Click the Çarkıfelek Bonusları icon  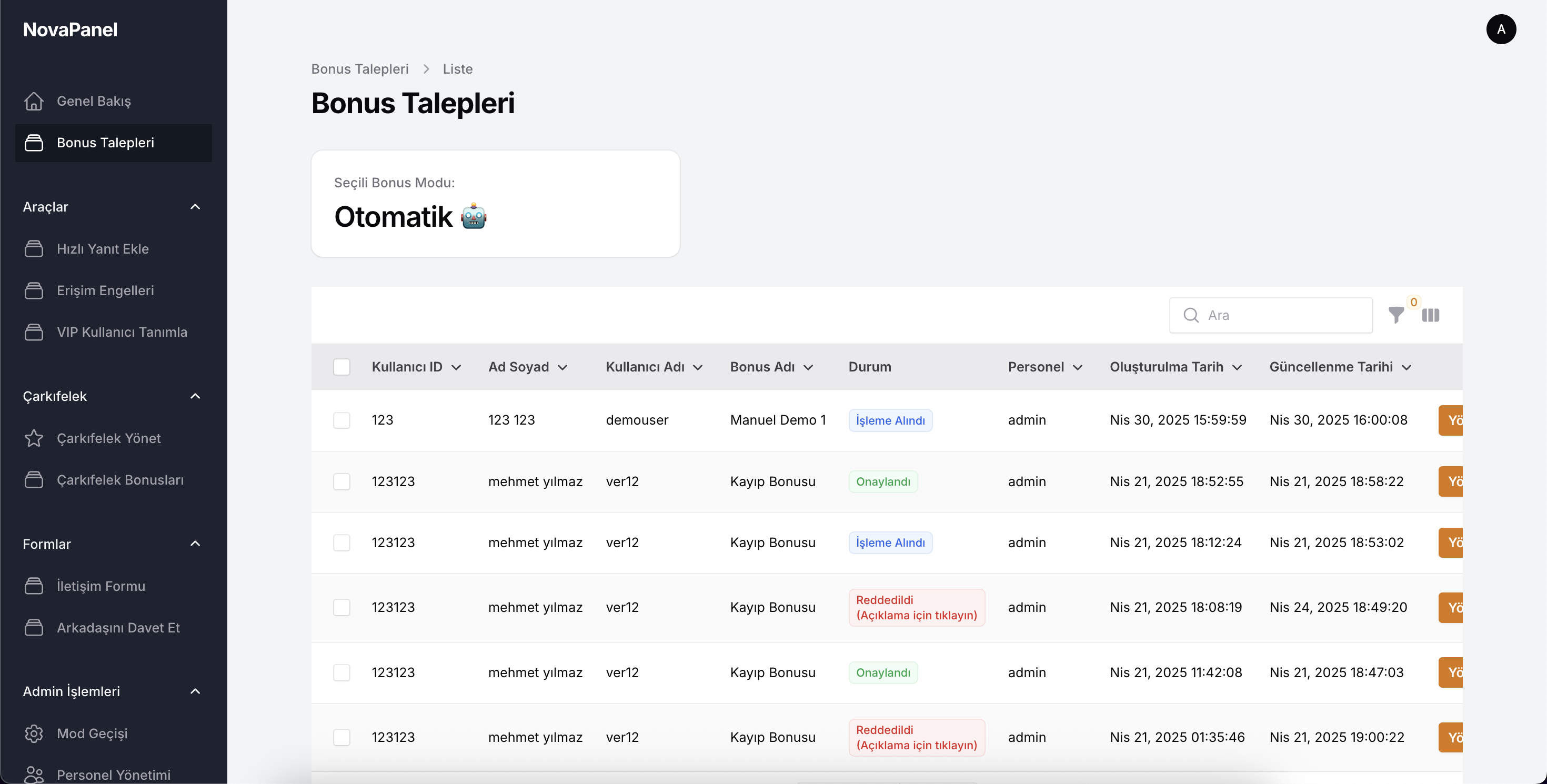point(34,480)
